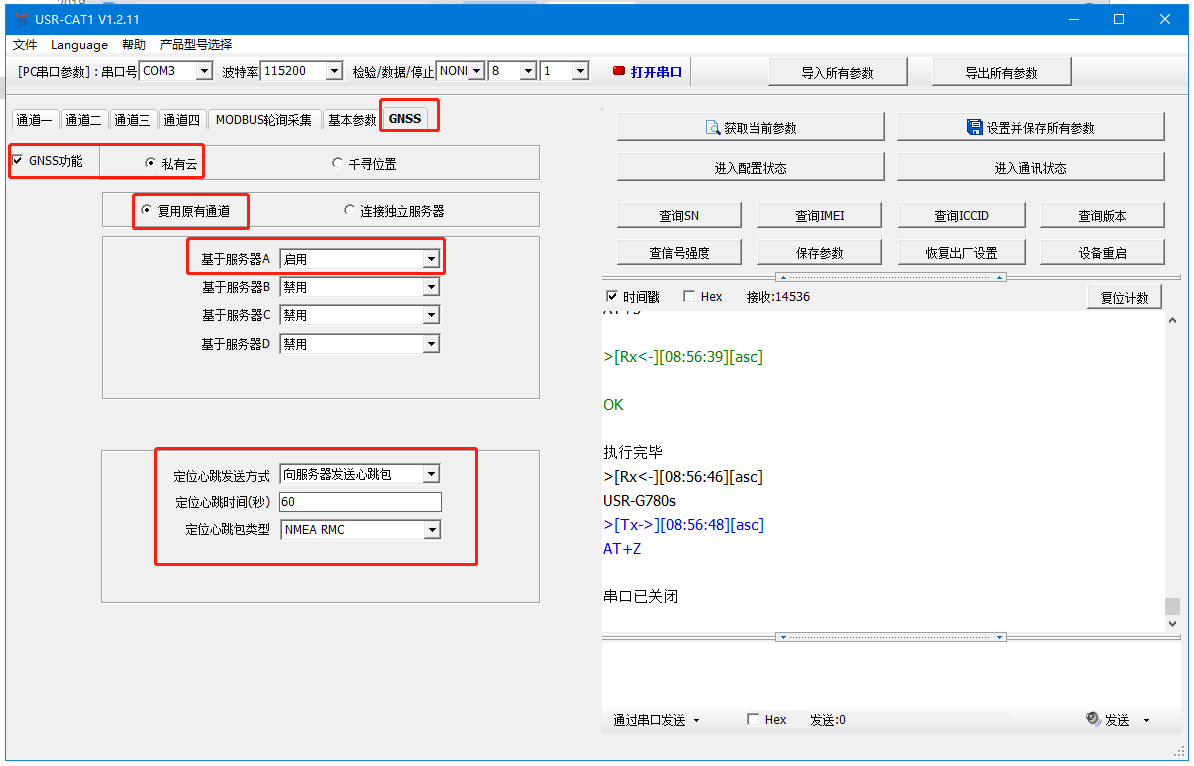Open the stop bits 1 dropdown

[x=580, y=71]
